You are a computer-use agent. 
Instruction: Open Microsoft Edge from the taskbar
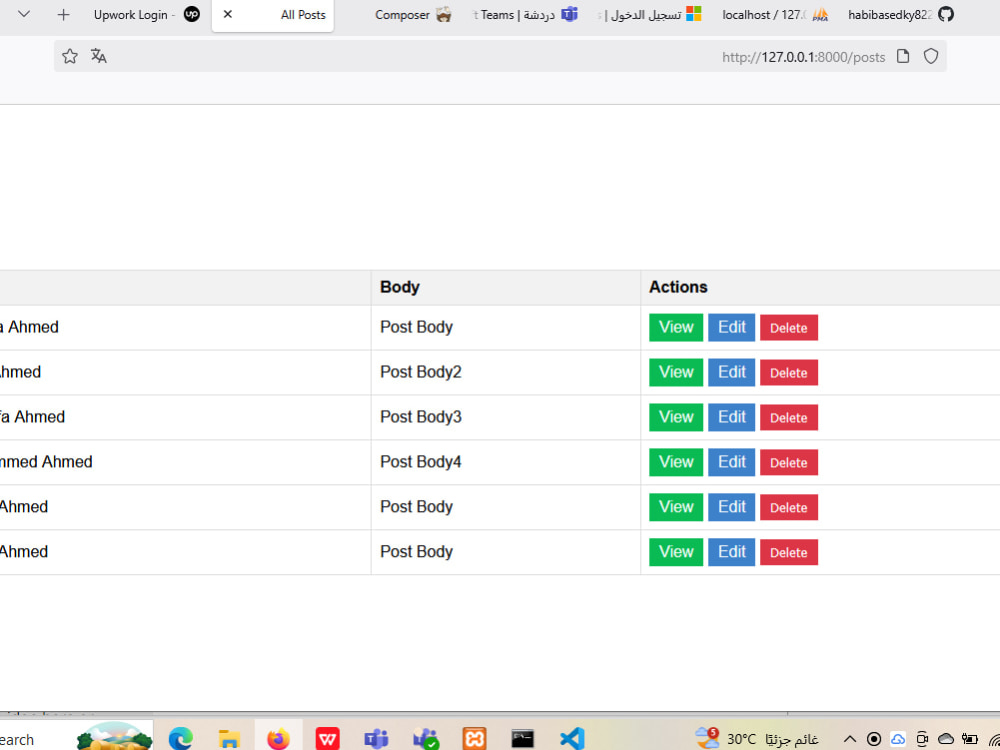coord(180,739)
